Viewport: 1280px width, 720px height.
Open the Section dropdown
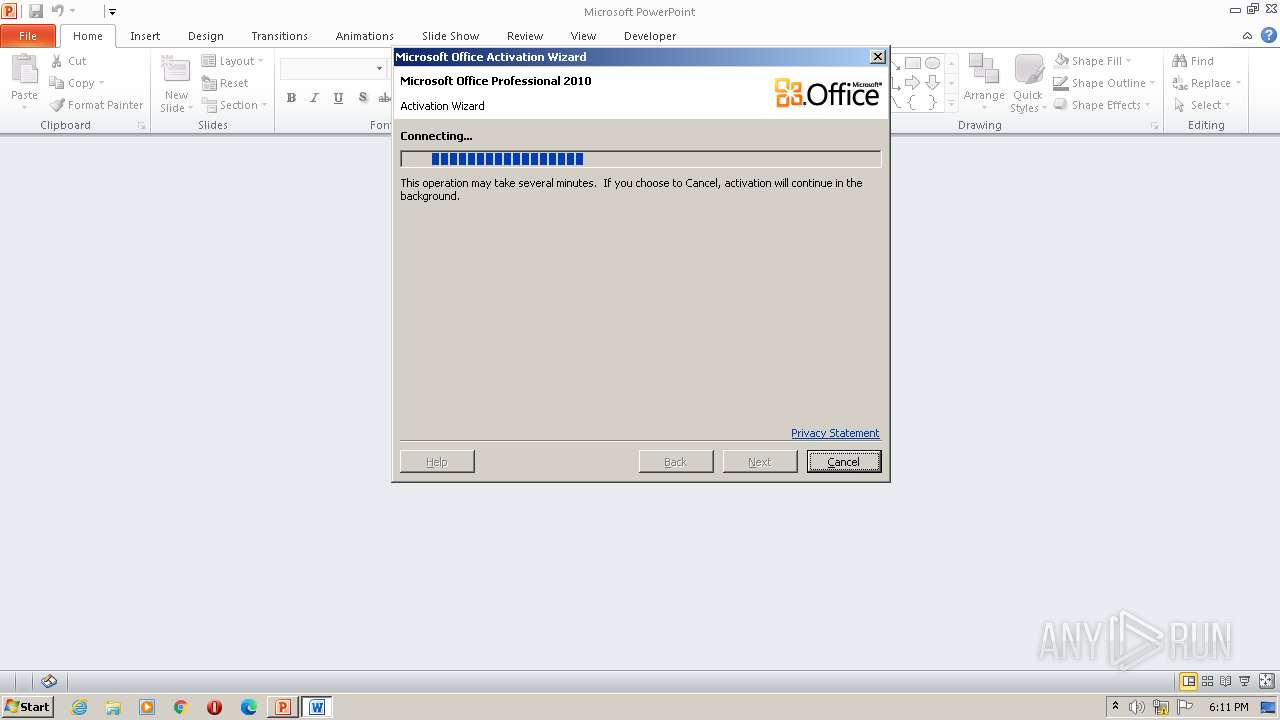click(x=235, y=105)
